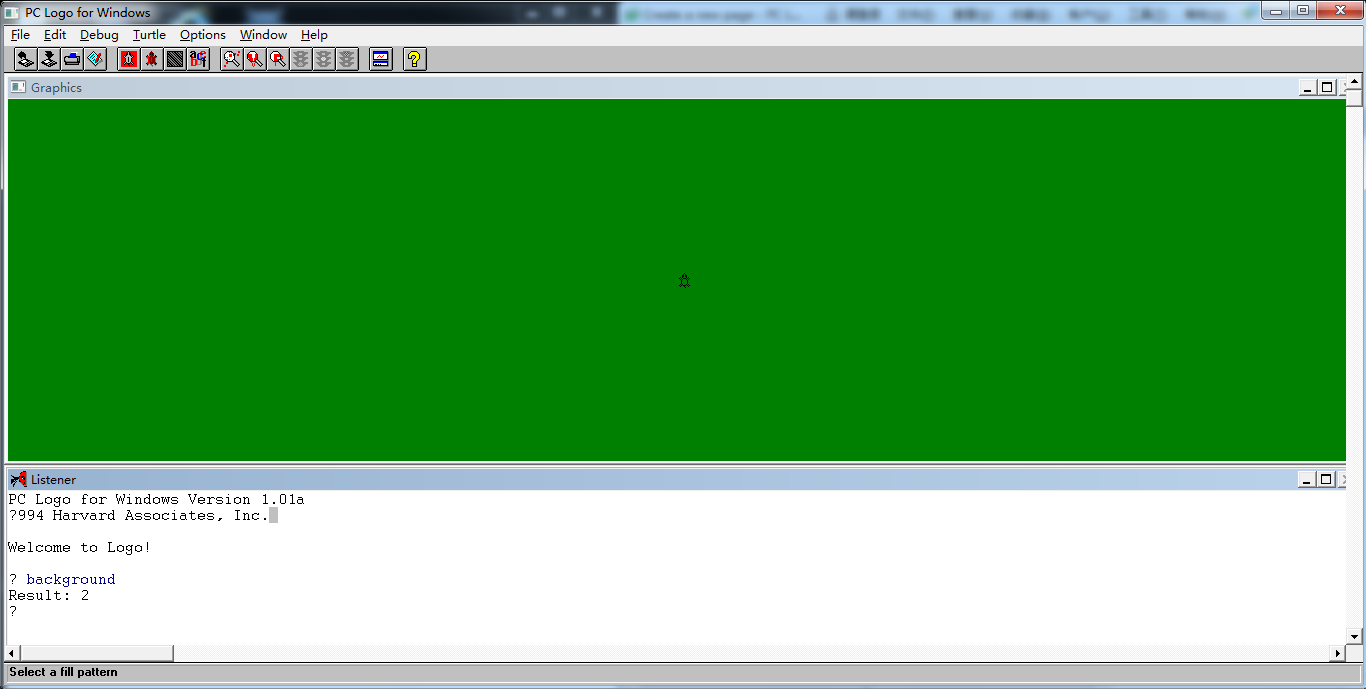Image resolution: width=1366 pixels, height=689 pixels.
Task: Click the Save file toolbar icon
Action: point(49,59)
